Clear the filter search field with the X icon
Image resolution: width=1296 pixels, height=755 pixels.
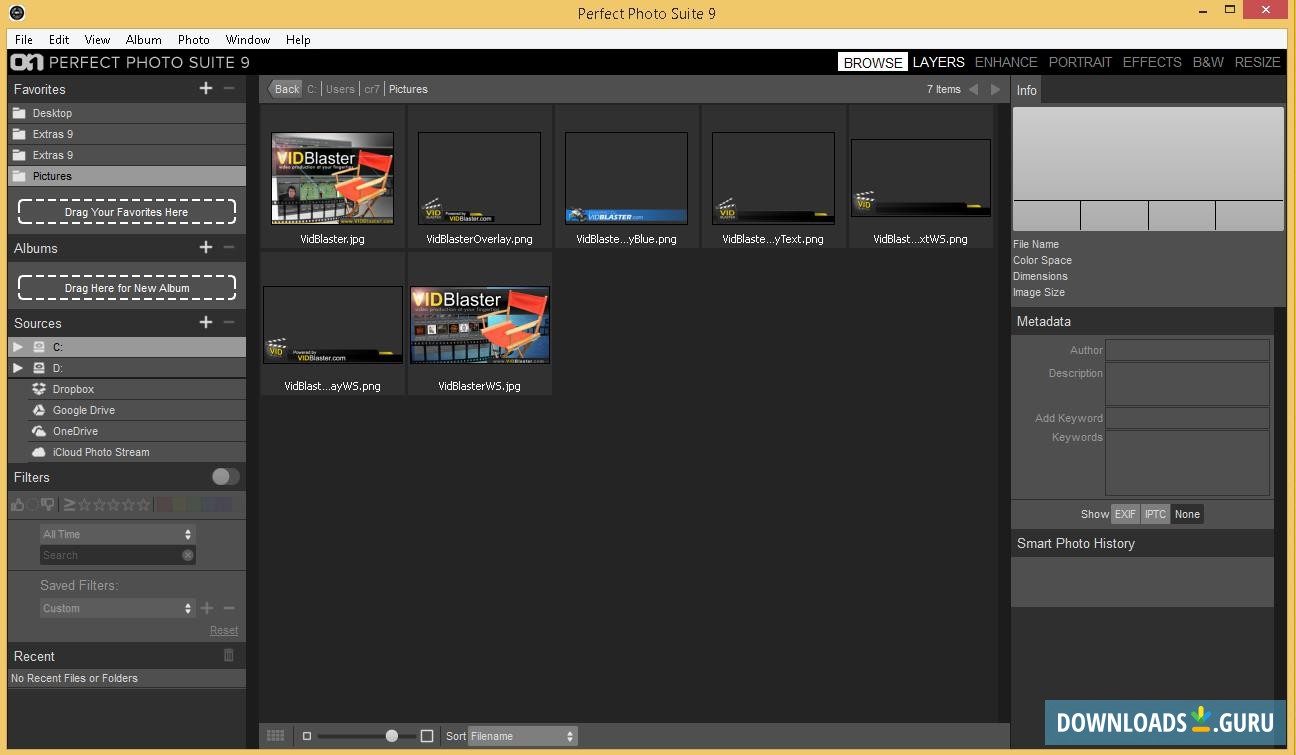click(187, 555)
